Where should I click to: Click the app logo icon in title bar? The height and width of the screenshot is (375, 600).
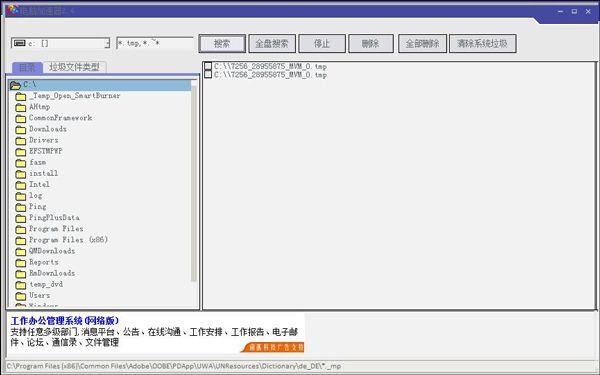(x=13, y=10)
